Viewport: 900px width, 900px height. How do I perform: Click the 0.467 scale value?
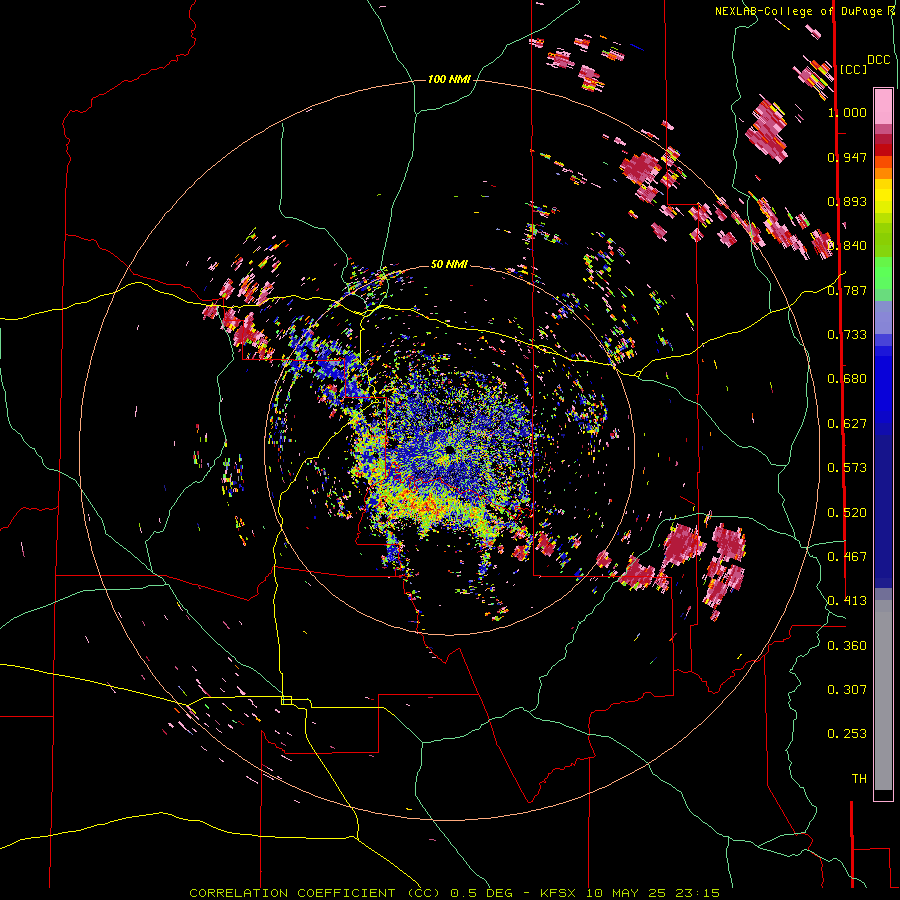point(847,557)
